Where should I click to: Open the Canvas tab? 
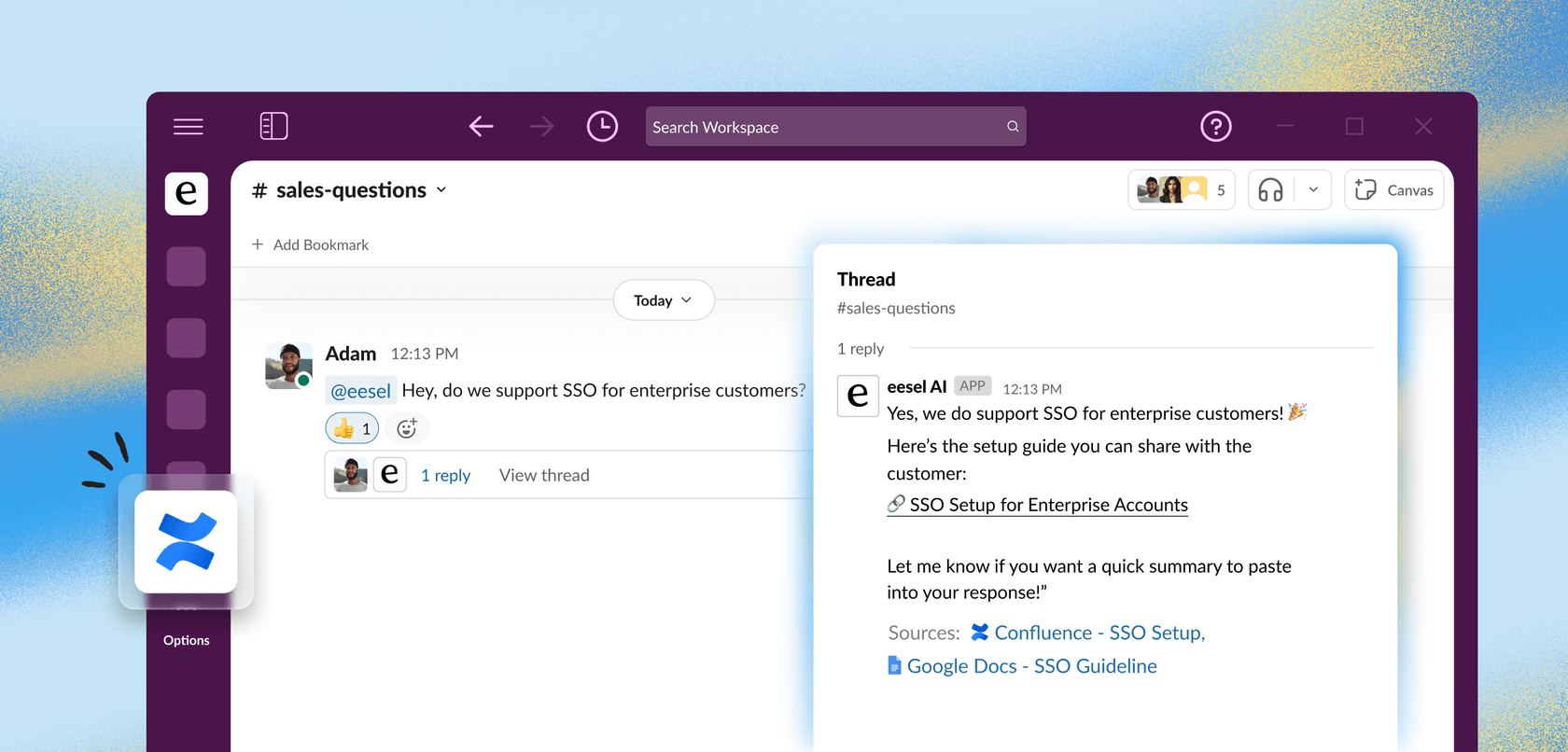tap(1393, 190)
